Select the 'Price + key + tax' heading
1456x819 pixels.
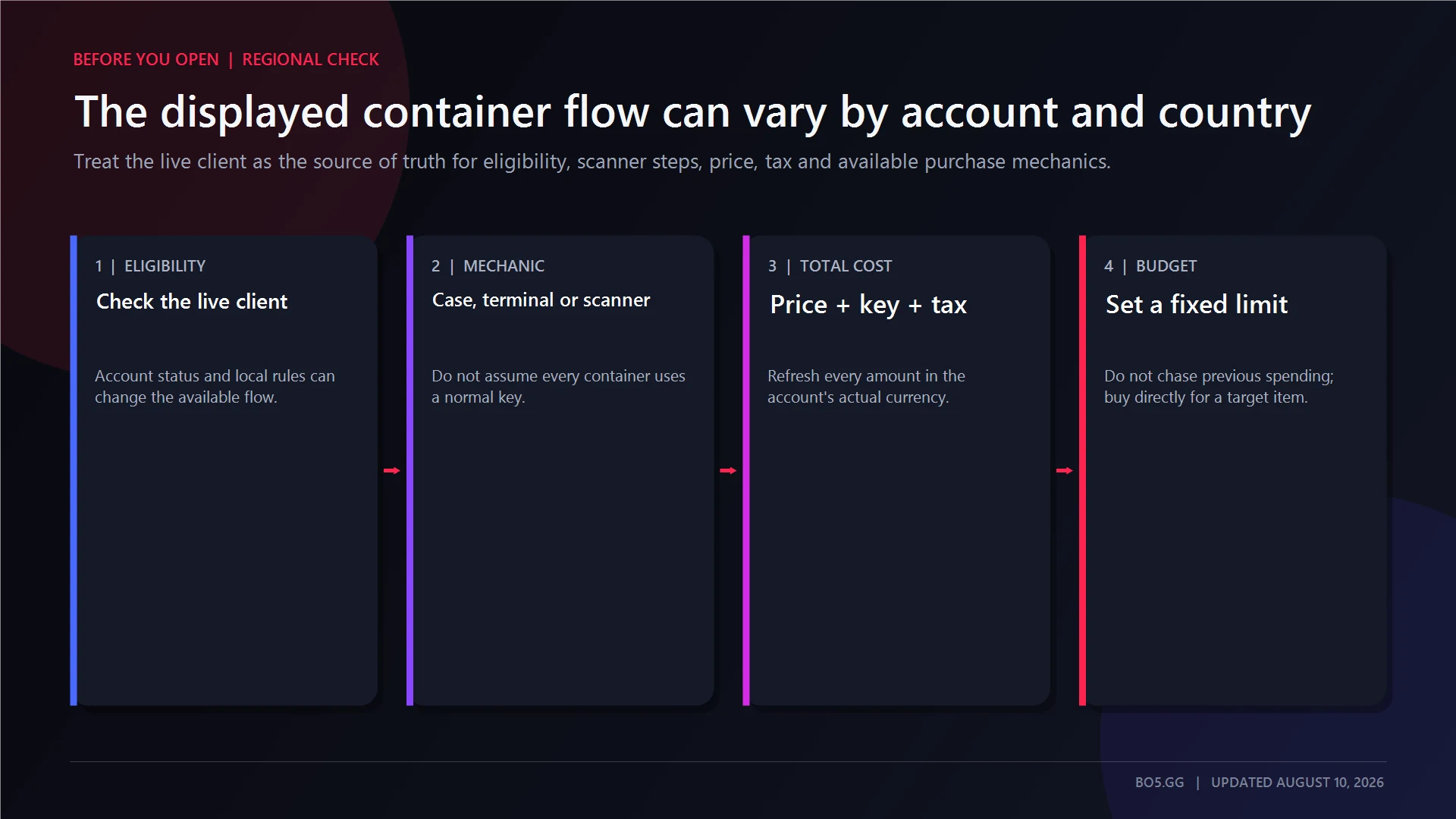868,304
